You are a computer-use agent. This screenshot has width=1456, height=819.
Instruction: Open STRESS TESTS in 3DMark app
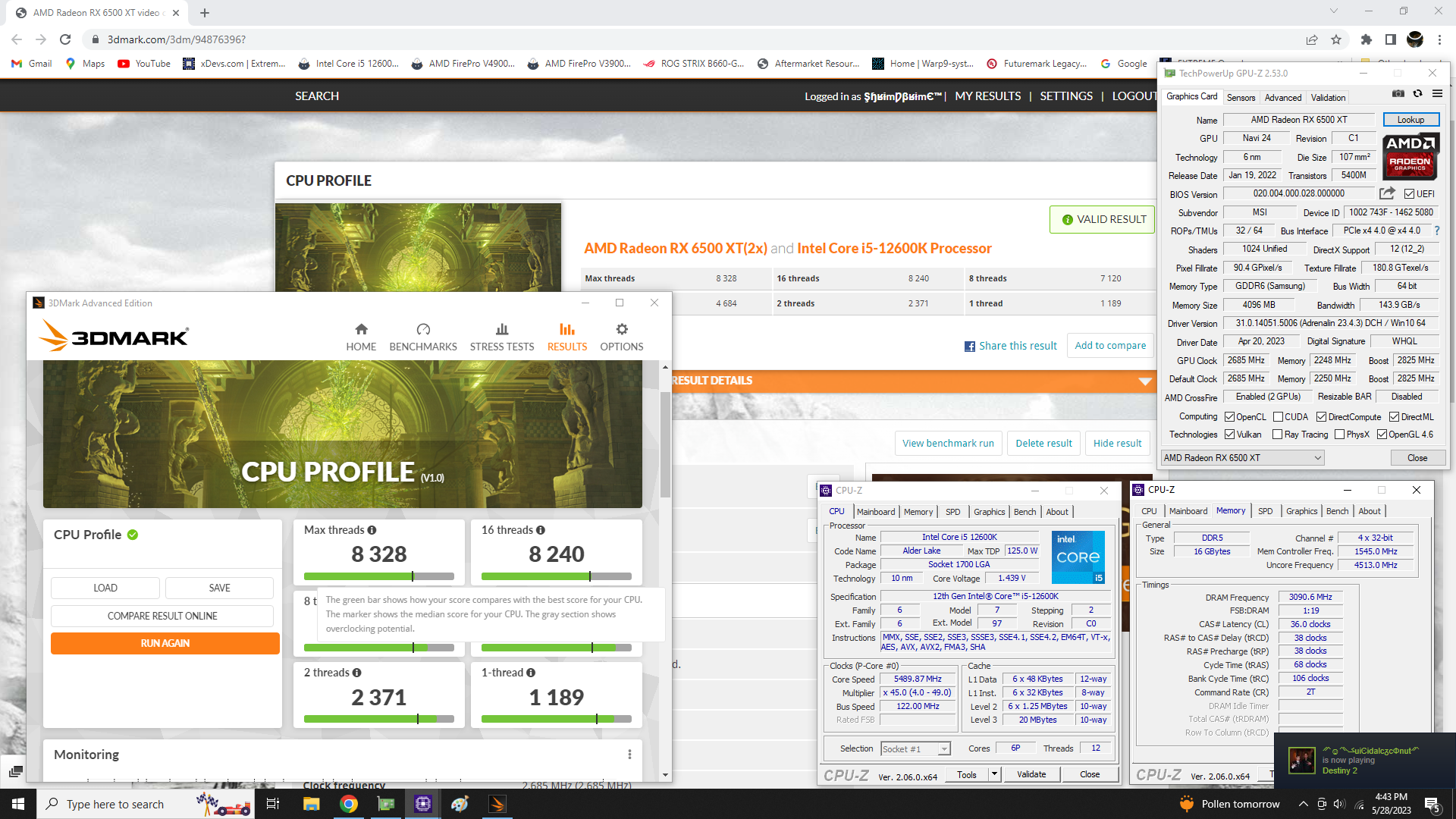[502, 337]
